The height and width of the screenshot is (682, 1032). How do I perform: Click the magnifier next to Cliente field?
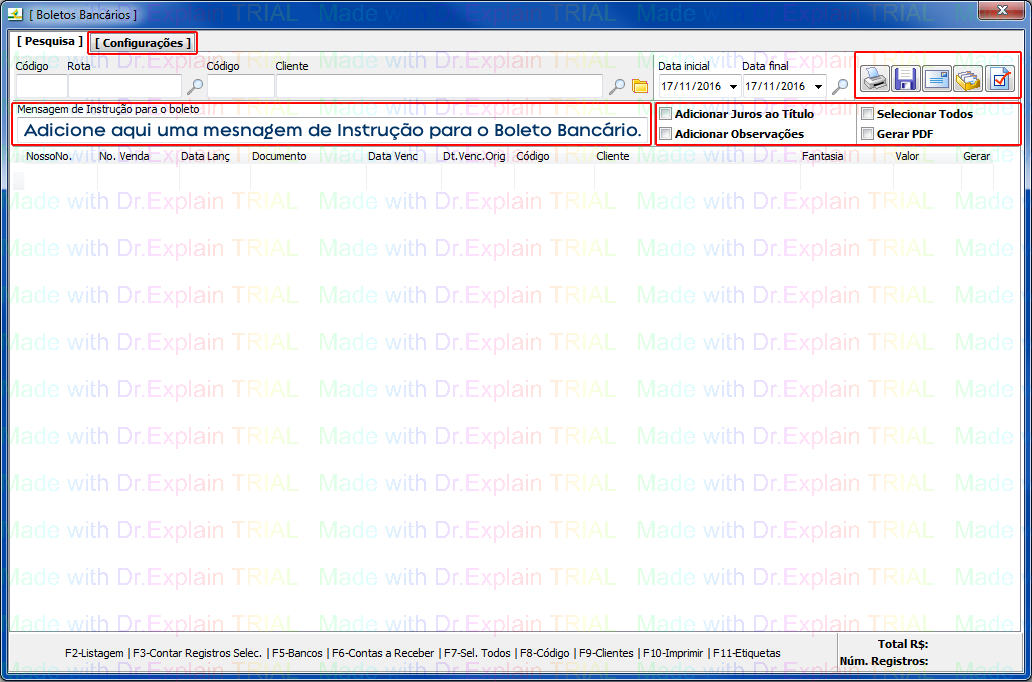[618, 87]
